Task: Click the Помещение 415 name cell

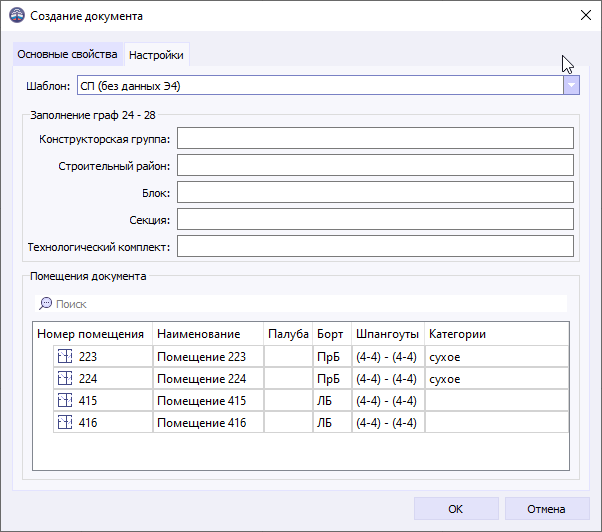Action: pos(208,401)
